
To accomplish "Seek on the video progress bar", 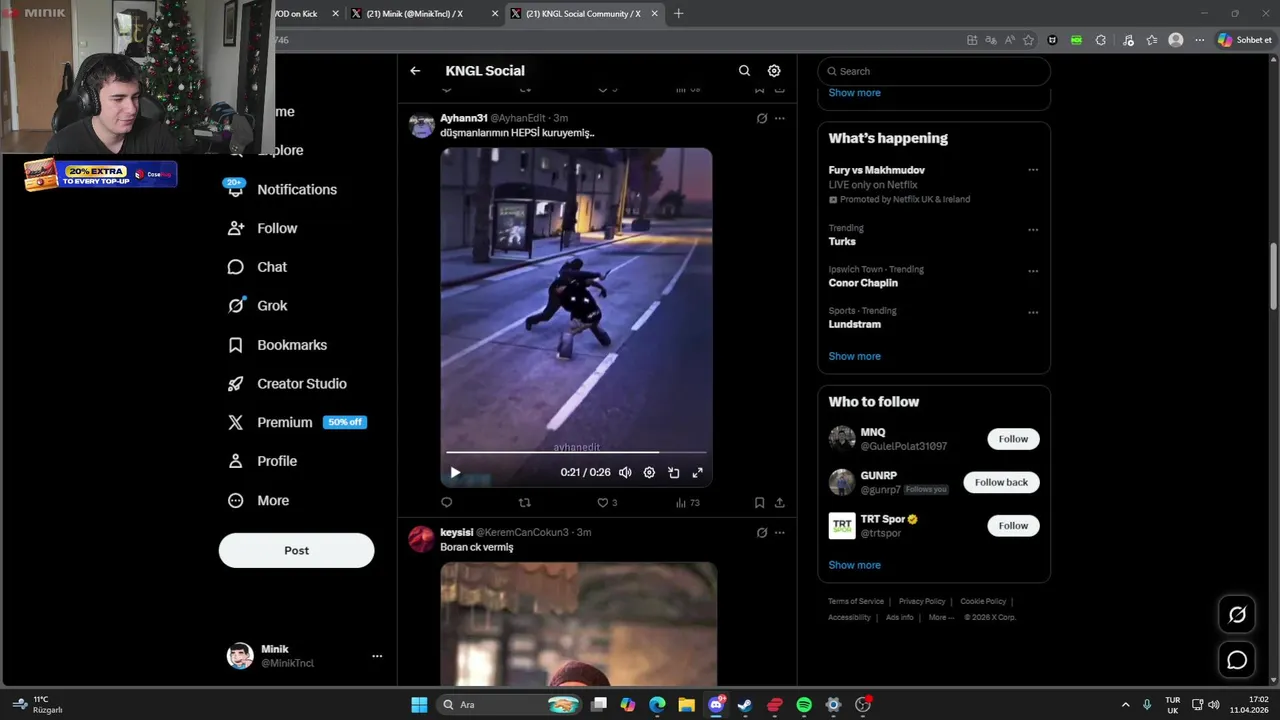I will (576, 453).
